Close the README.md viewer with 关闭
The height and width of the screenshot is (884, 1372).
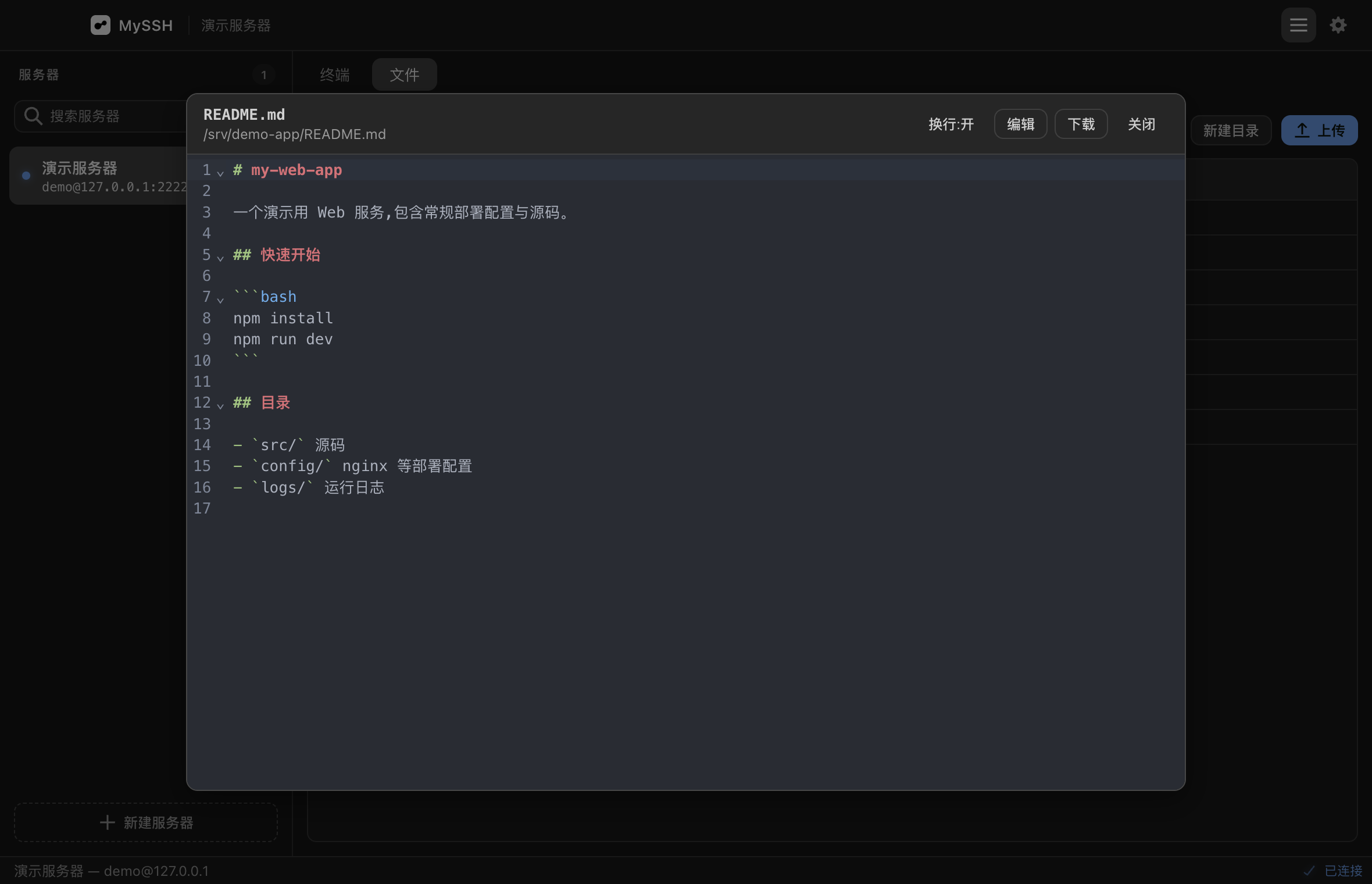click(1141, 124)
